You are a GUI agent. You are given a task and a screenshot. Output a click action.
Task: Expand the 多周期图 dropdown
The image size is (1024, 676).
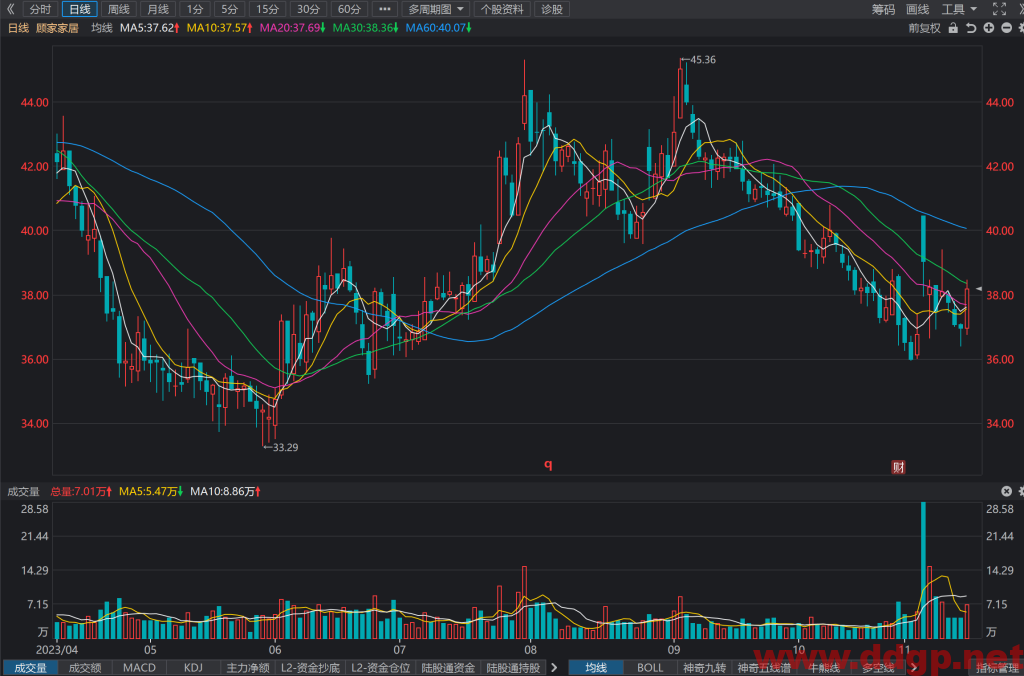coord(436,9)
